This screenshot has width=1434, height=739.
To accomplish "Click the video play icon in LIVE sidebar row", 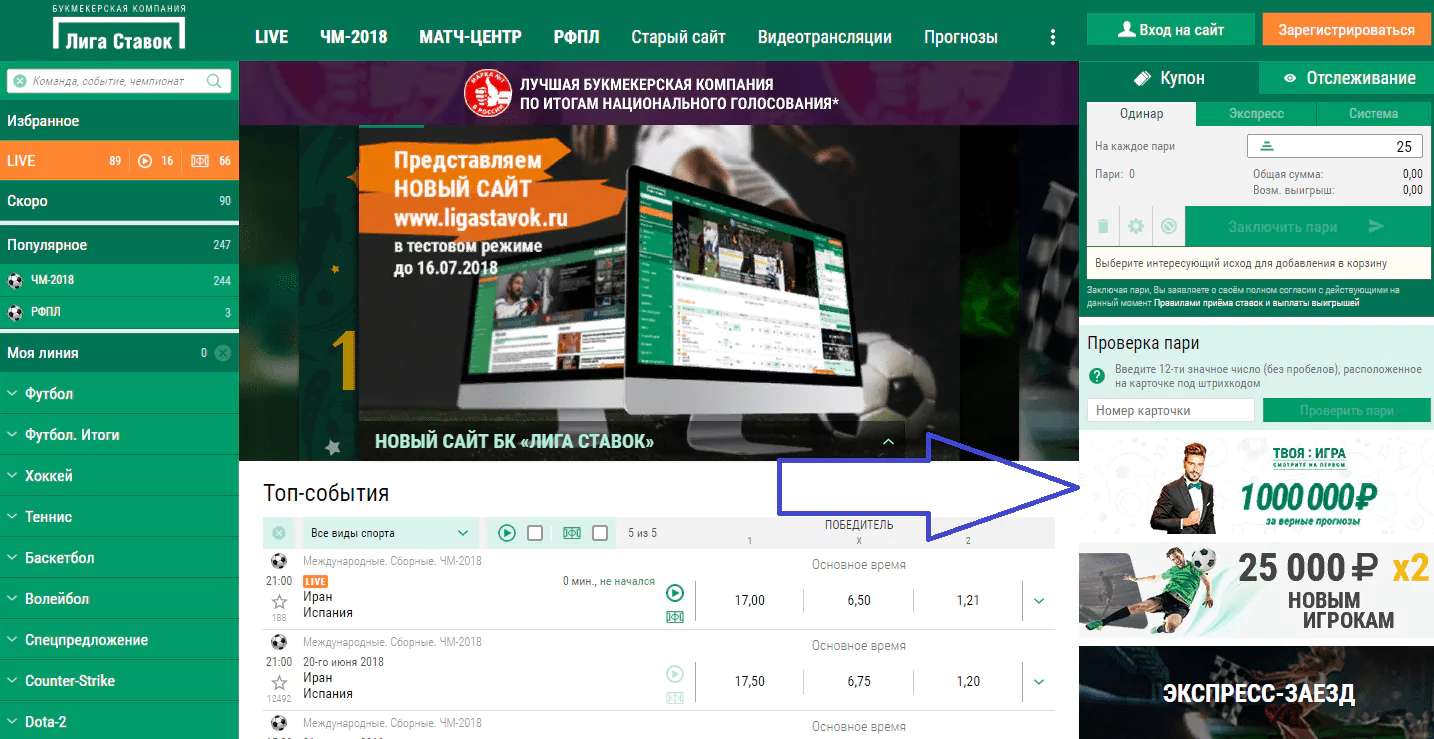I will click(144, 160).
